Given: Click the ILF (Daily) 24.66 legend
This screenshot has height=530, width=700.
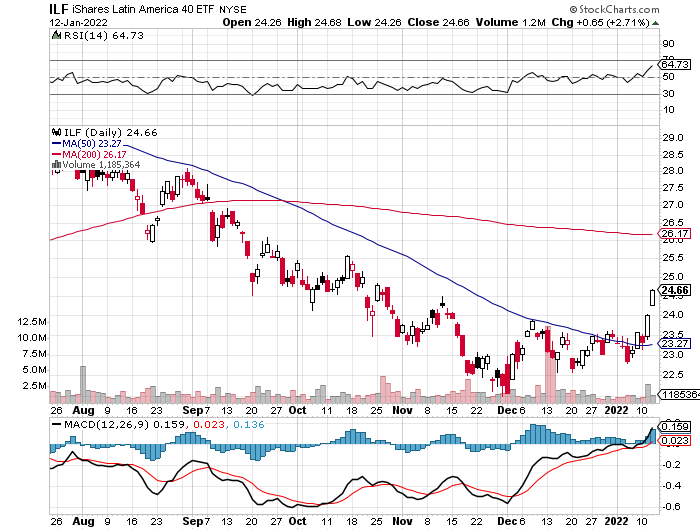Looking at the screenshot, I should pyautogui.click(x=111, y=133).
